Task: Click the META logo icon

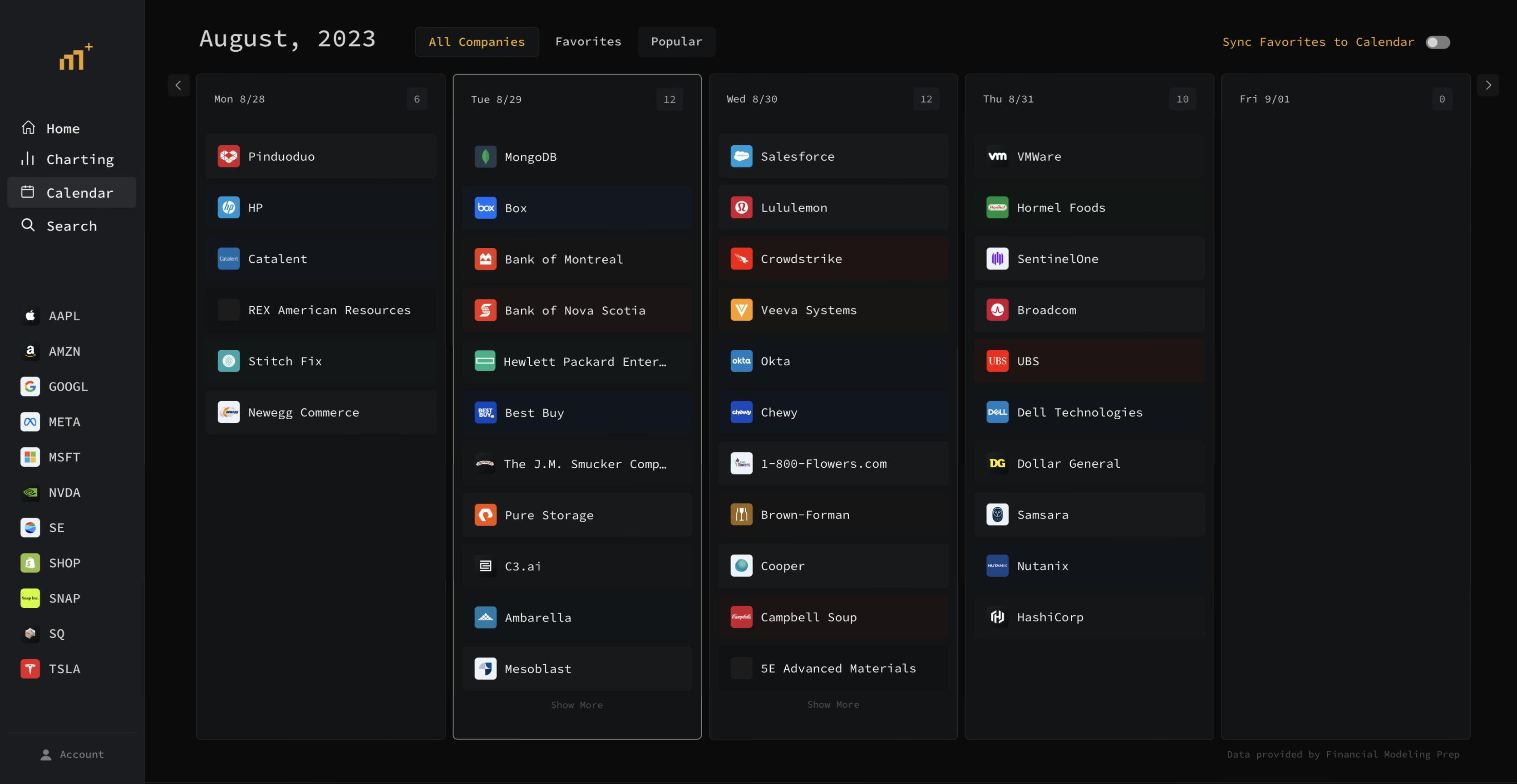Action: pos(30,422)
